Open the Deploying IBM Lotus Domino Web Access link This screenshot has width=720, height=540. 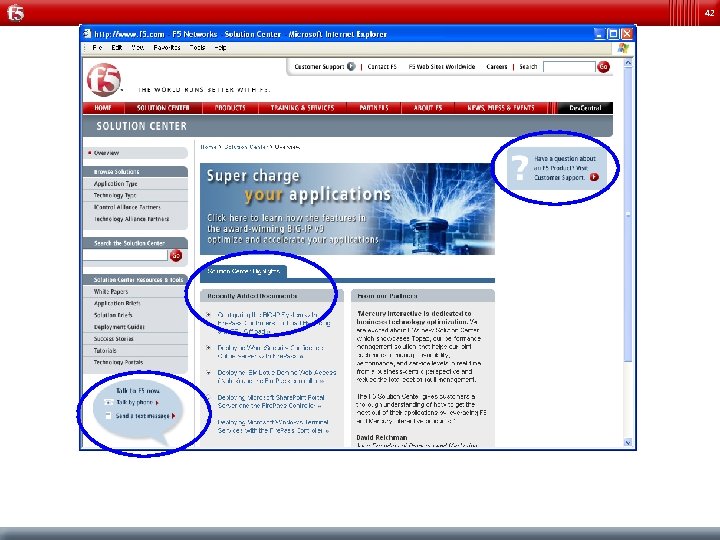point(277,377)
